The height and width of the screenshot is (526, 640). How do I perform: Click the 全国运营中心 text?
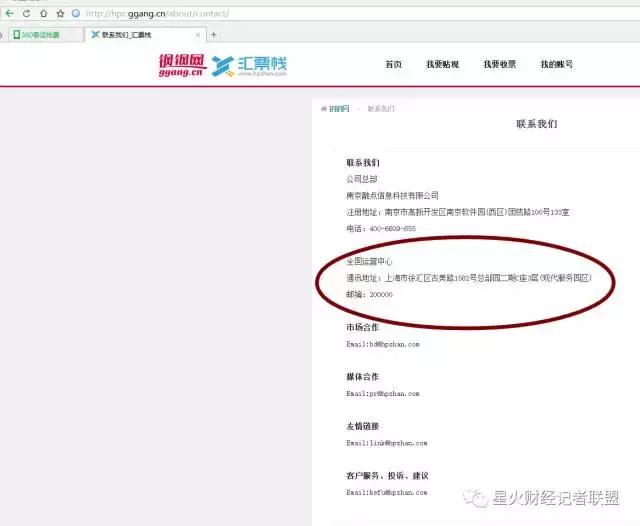pos(369,262)
